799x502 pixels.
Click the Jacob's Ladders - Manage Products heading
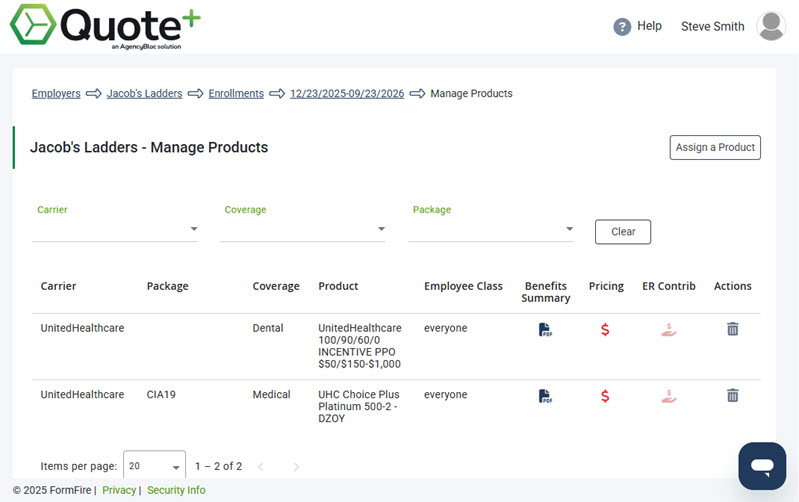149,147
